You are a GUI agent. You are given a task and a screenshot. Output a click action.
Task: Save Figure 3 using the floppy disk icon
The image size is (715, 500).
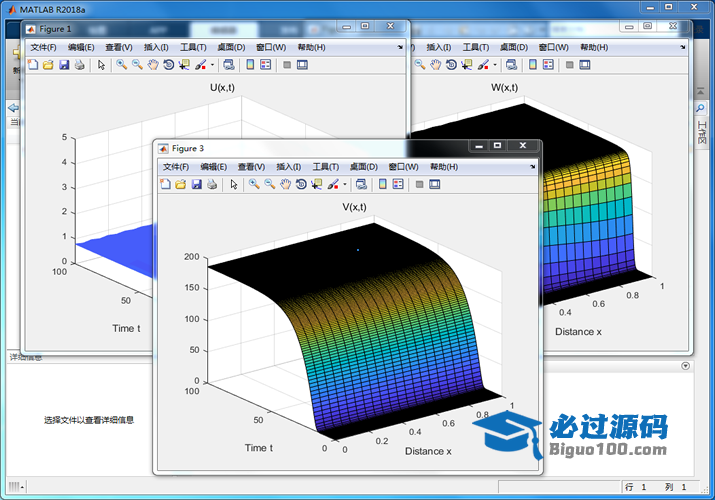click(x=197, y=184)
